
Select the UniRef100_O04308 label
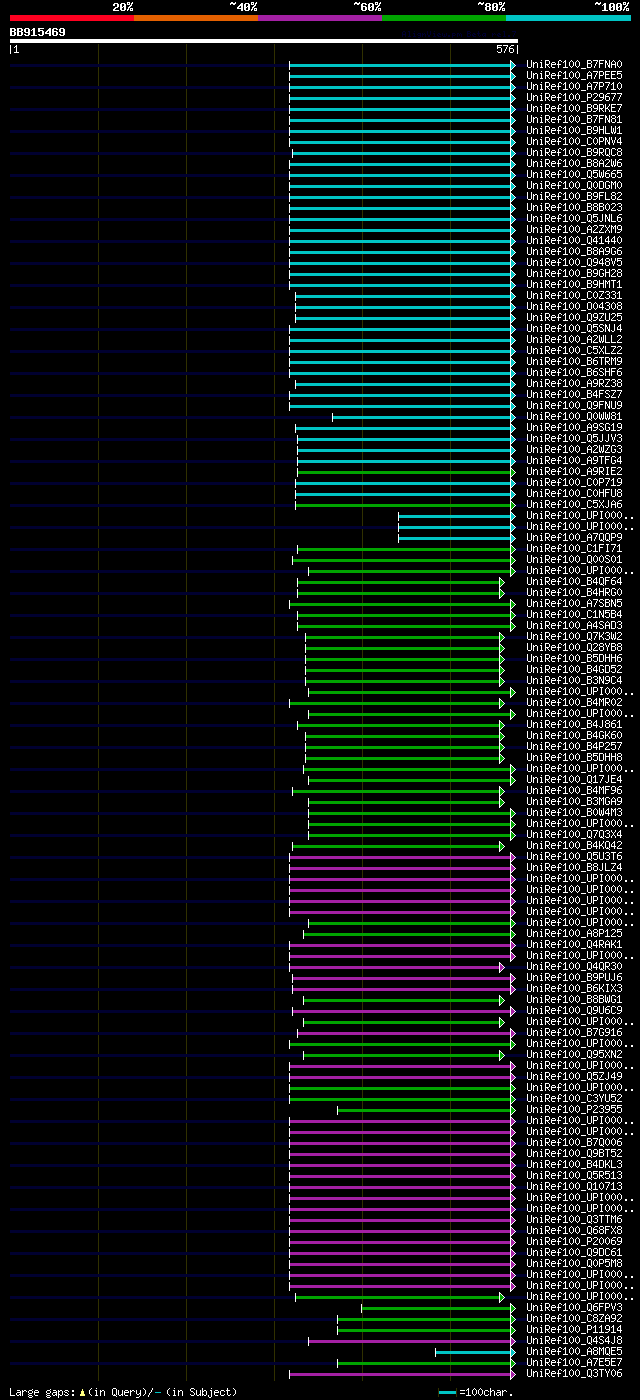(574, 307)
